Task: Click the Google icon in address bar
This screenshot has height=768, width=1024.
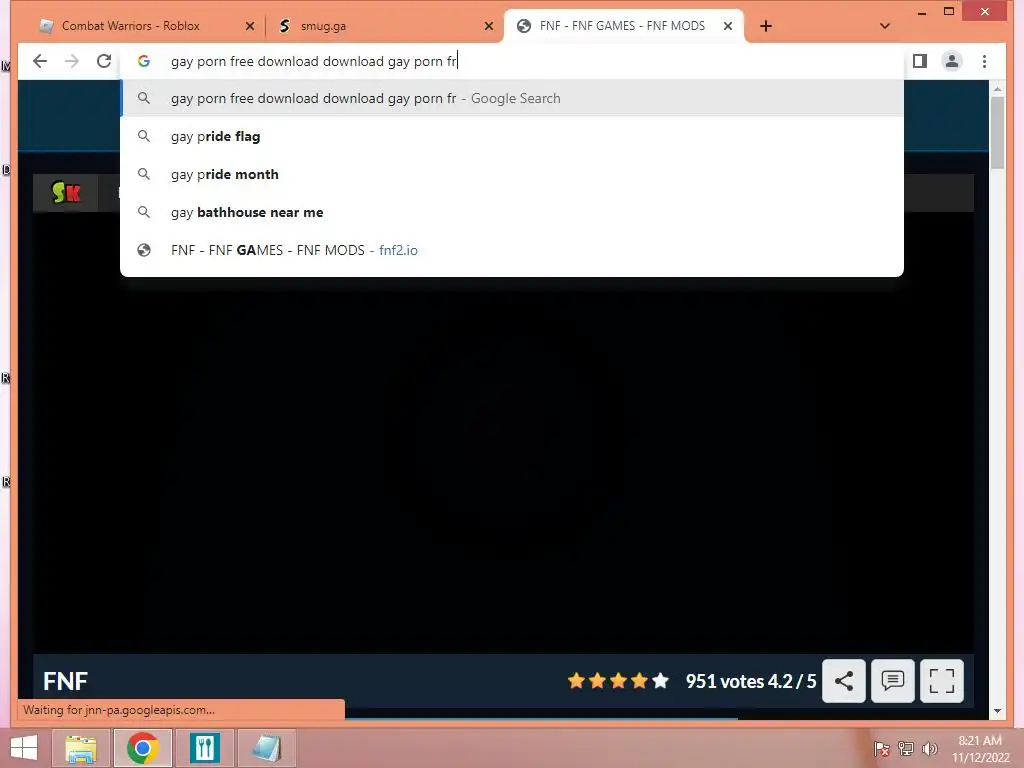Action: click(144, 61)
